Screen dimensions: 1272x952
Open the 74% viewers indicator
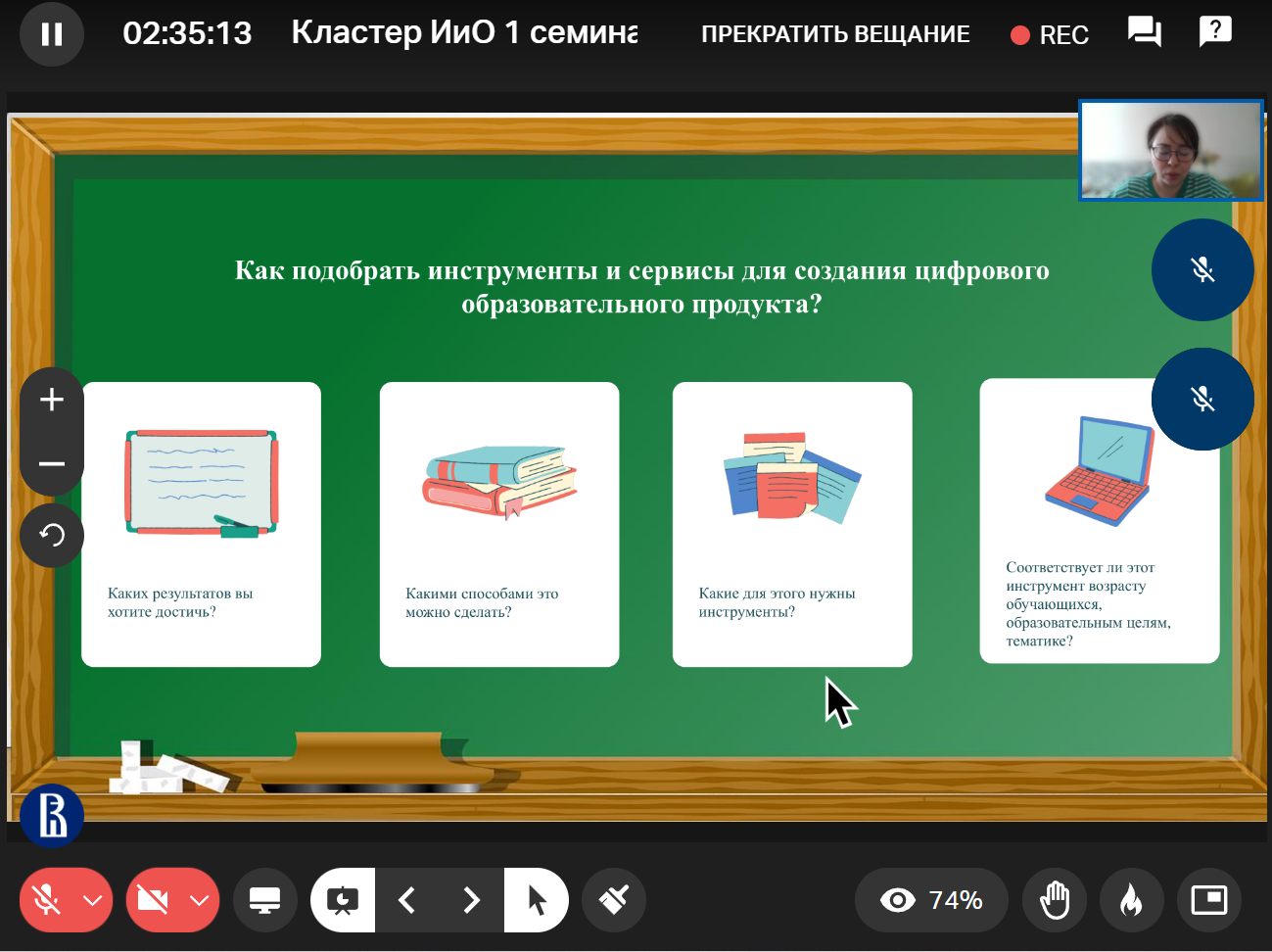pos(931,899)
